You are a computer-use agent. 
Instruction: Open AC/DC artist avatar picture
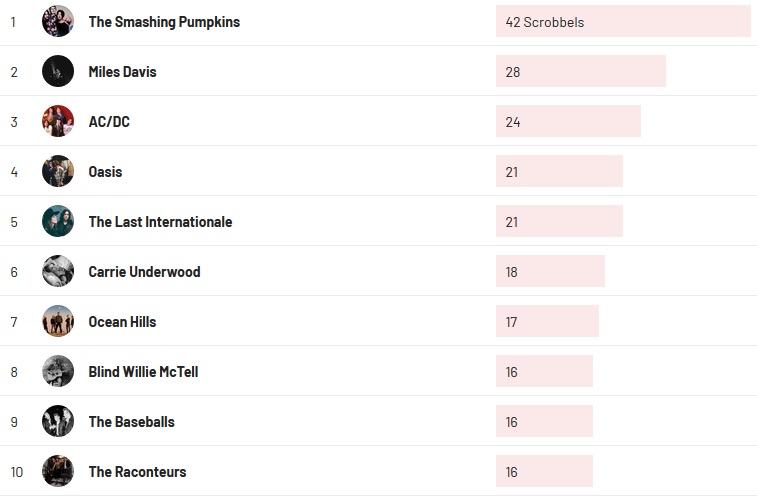[x=58, y=121]
